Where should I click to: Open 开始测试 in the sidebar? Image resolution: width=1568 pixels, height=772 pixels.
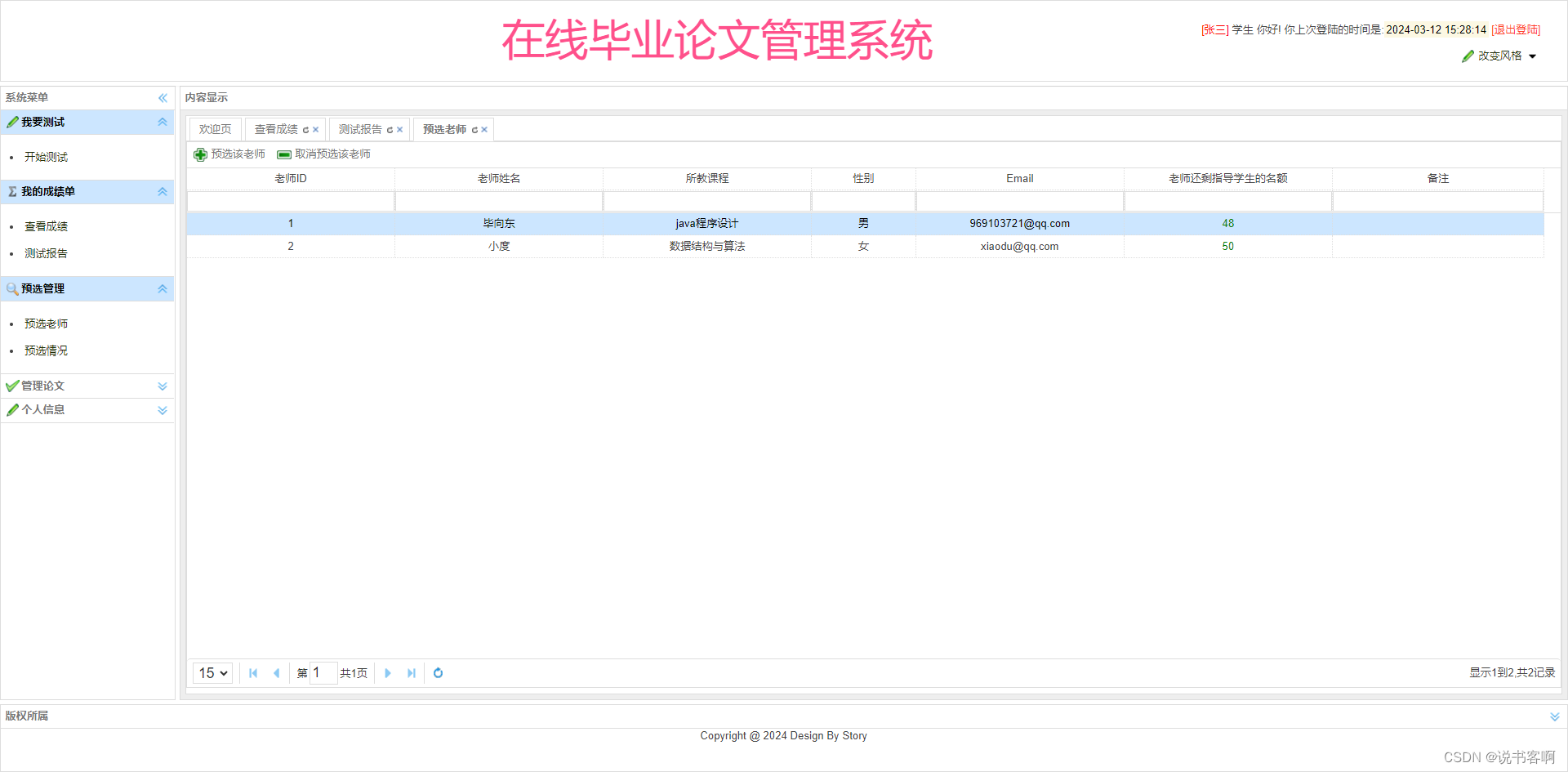[x=46, y=157]
